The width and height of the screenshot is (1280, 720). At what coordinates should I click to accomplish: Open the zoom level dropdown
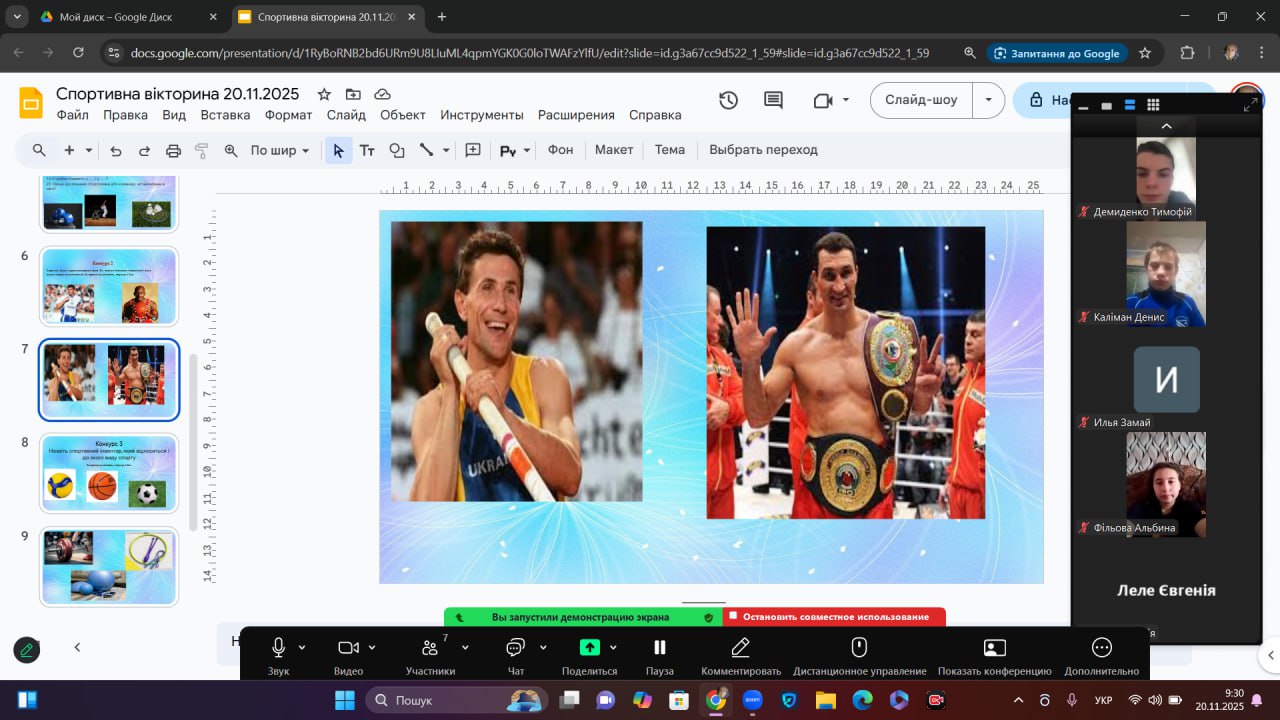279,150
